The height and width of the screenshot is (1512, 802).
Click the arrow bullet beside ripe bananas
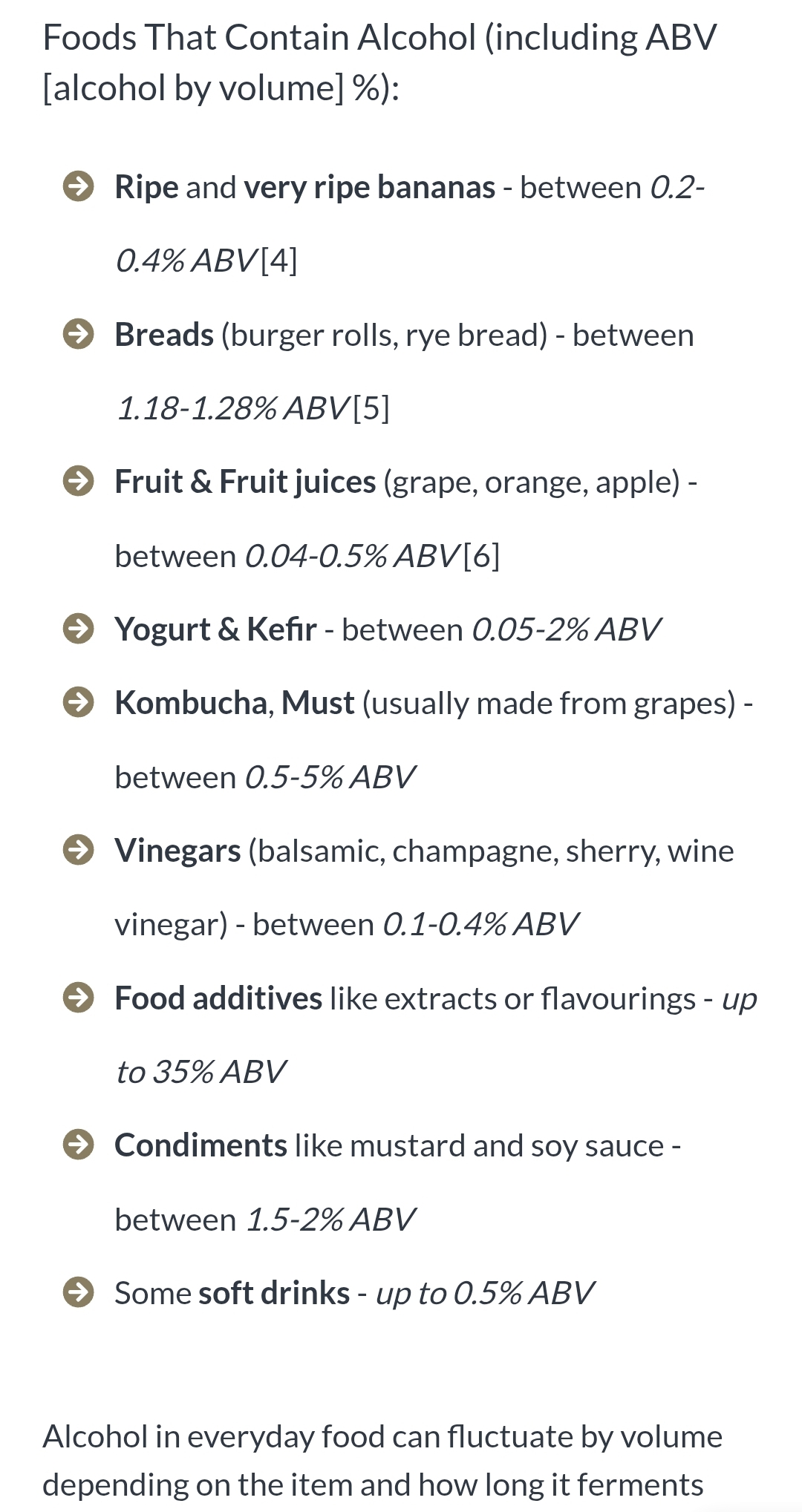pyautogui.click(x=78, y=186)
